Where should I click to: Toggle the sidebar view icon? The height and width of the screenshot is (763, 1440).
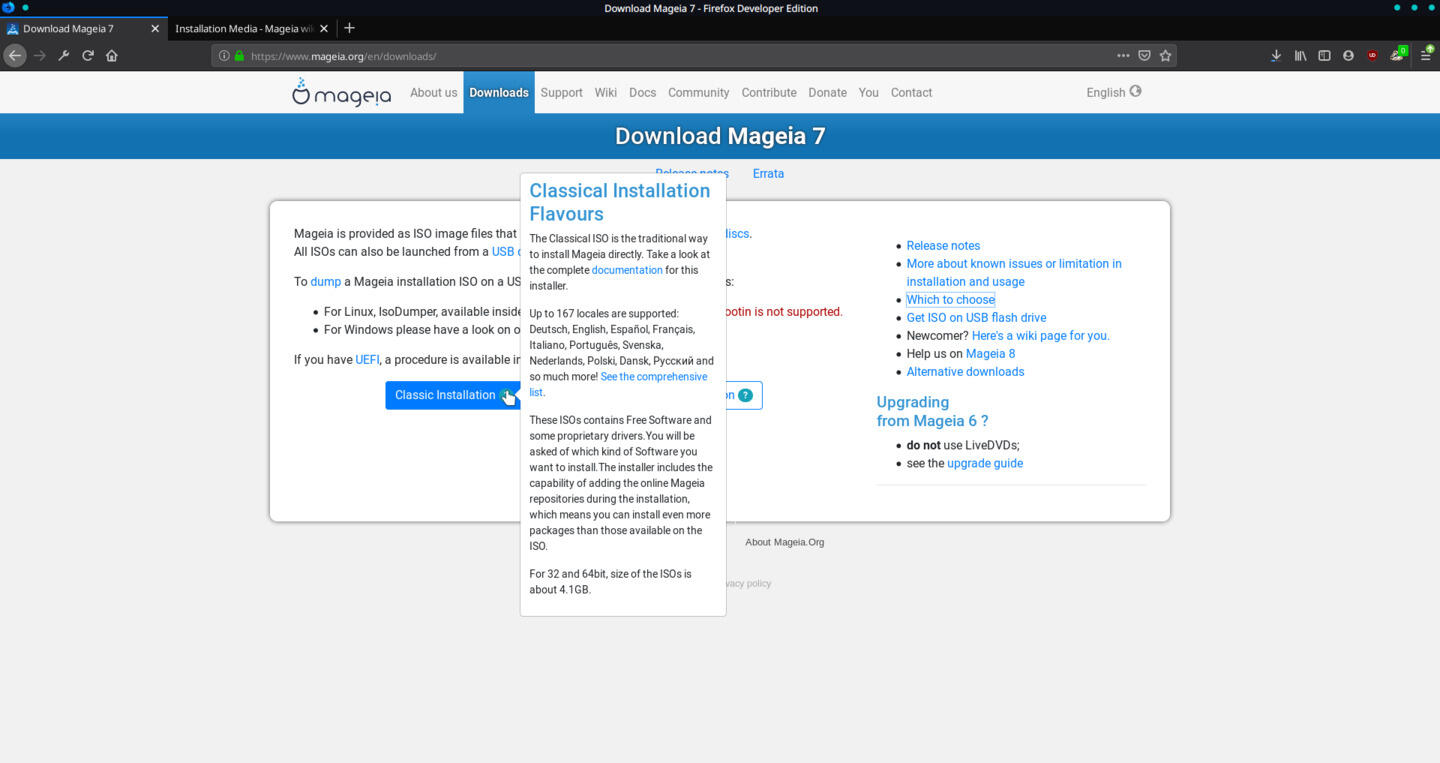[1324, 56]
